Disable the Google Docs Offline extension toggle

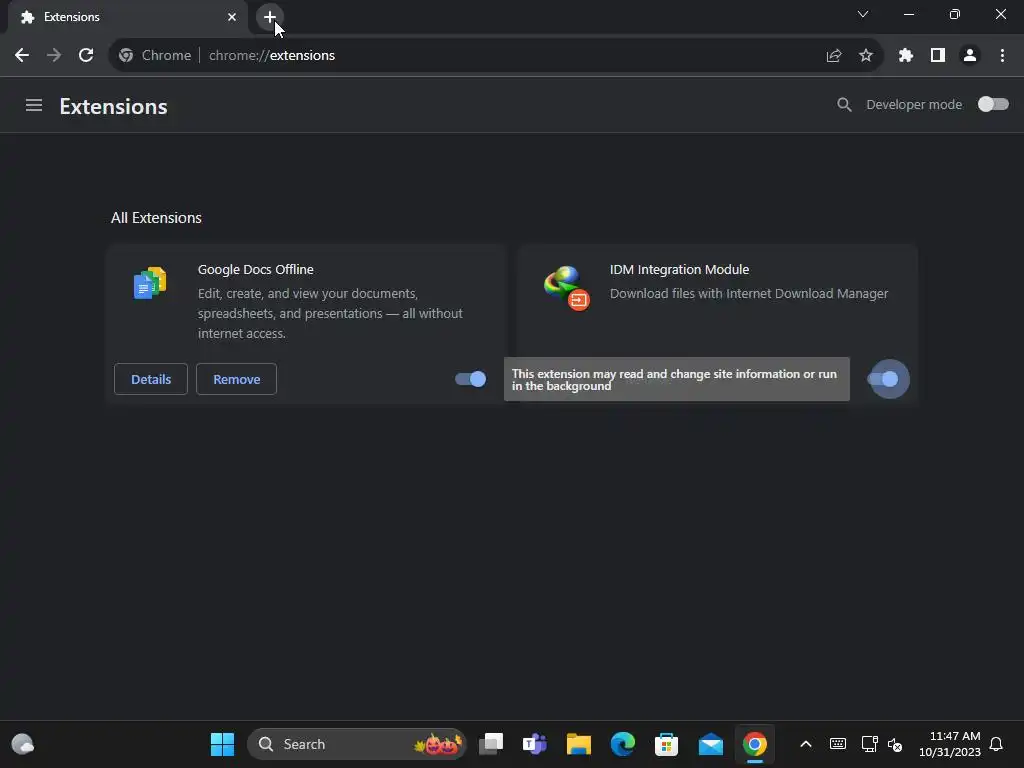[x=470, y=379]
